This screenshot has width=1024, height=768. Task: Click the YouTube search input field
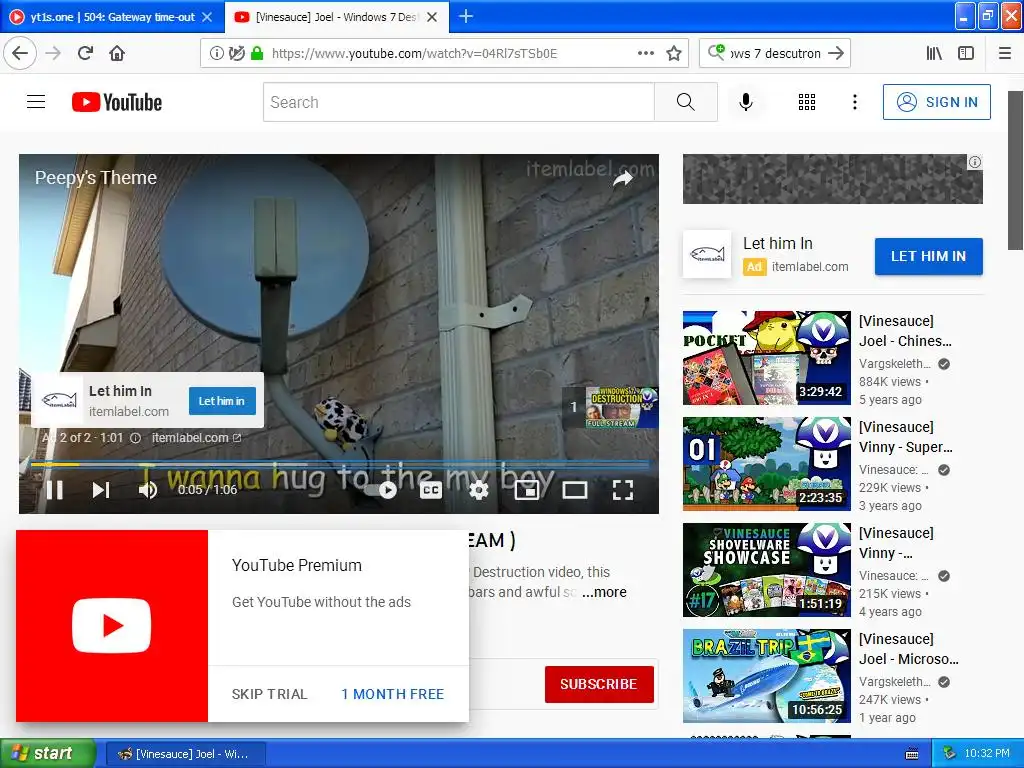[x=458, y=102]
